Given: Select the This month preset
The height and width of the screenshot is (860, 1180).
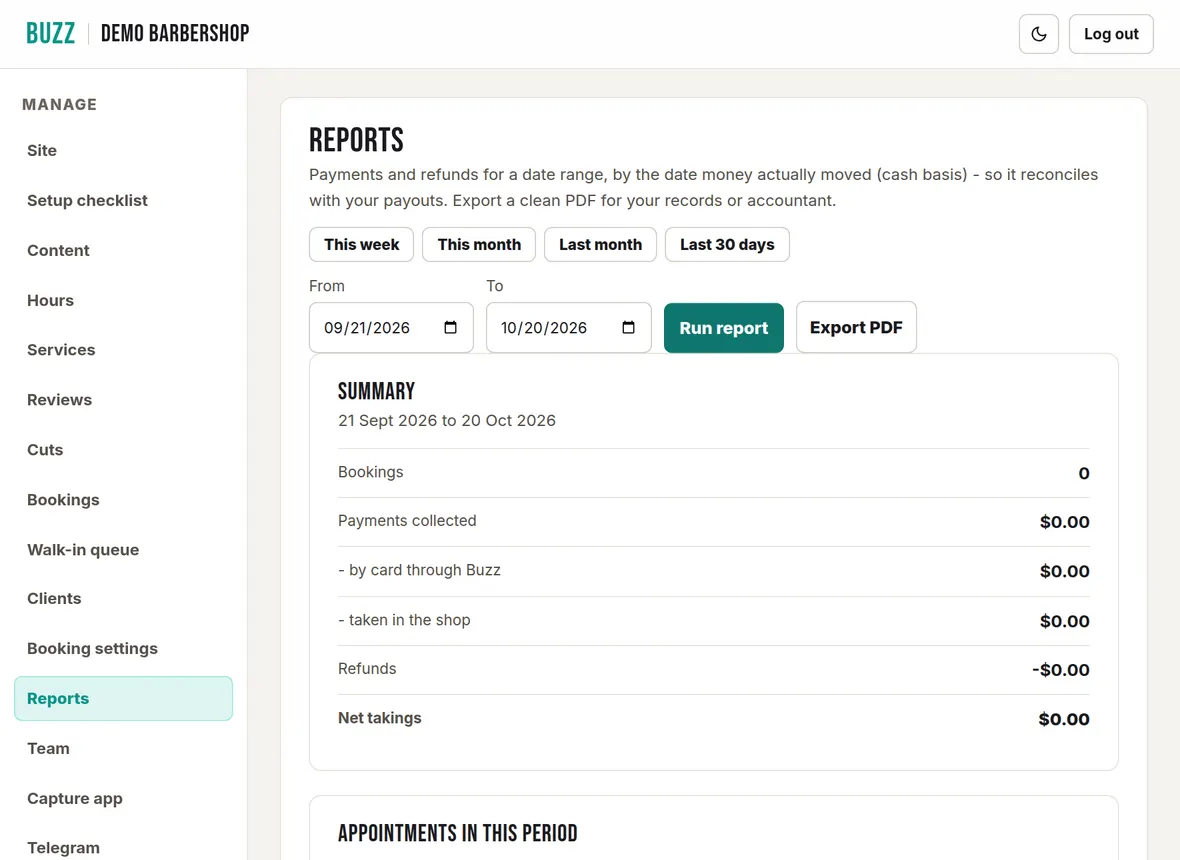Looking at the screenshot, I should 479,245.
